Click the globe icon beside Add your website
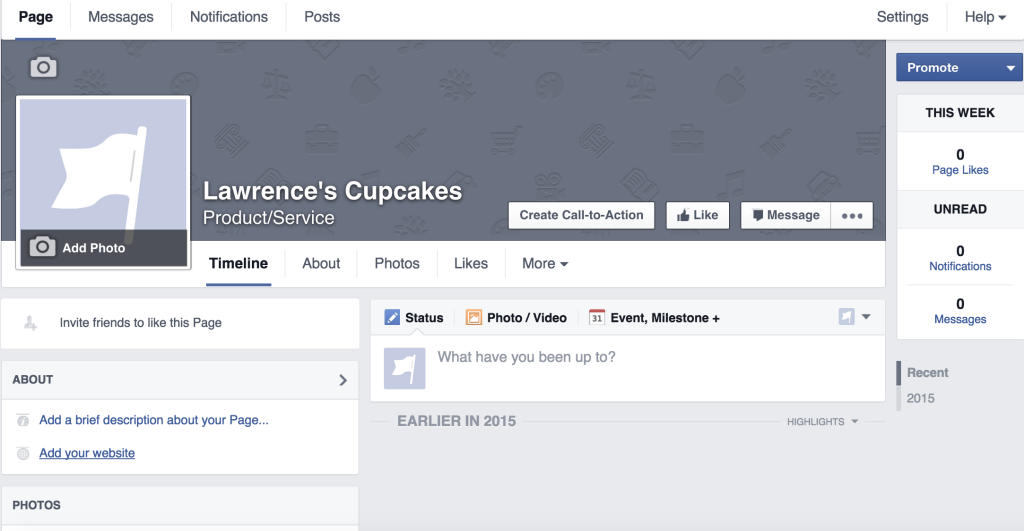1024x531 pixels. pos(23,453)
